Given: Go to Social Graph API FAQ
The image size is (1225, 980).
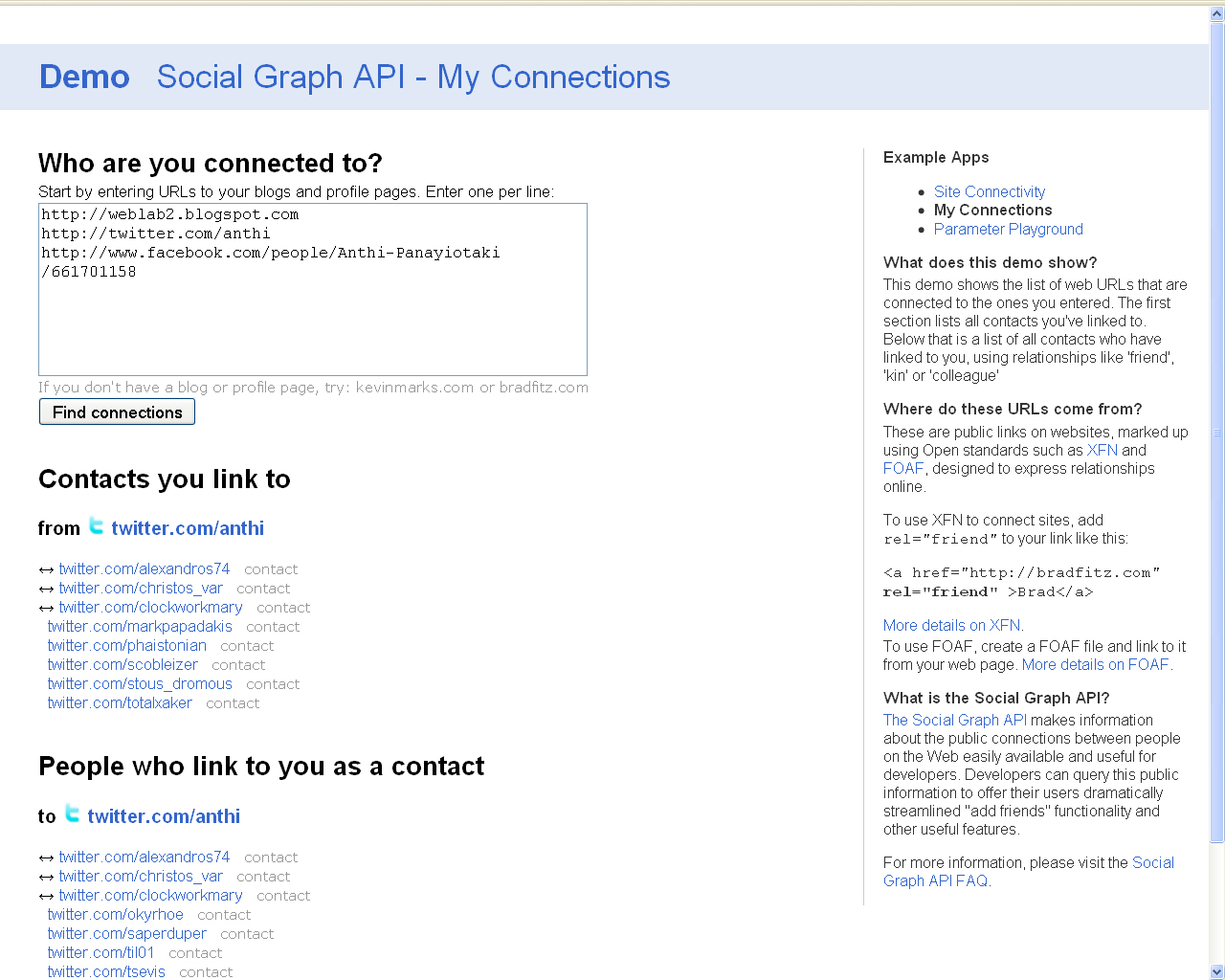Looking at the screenshot, I should point(935,881).
